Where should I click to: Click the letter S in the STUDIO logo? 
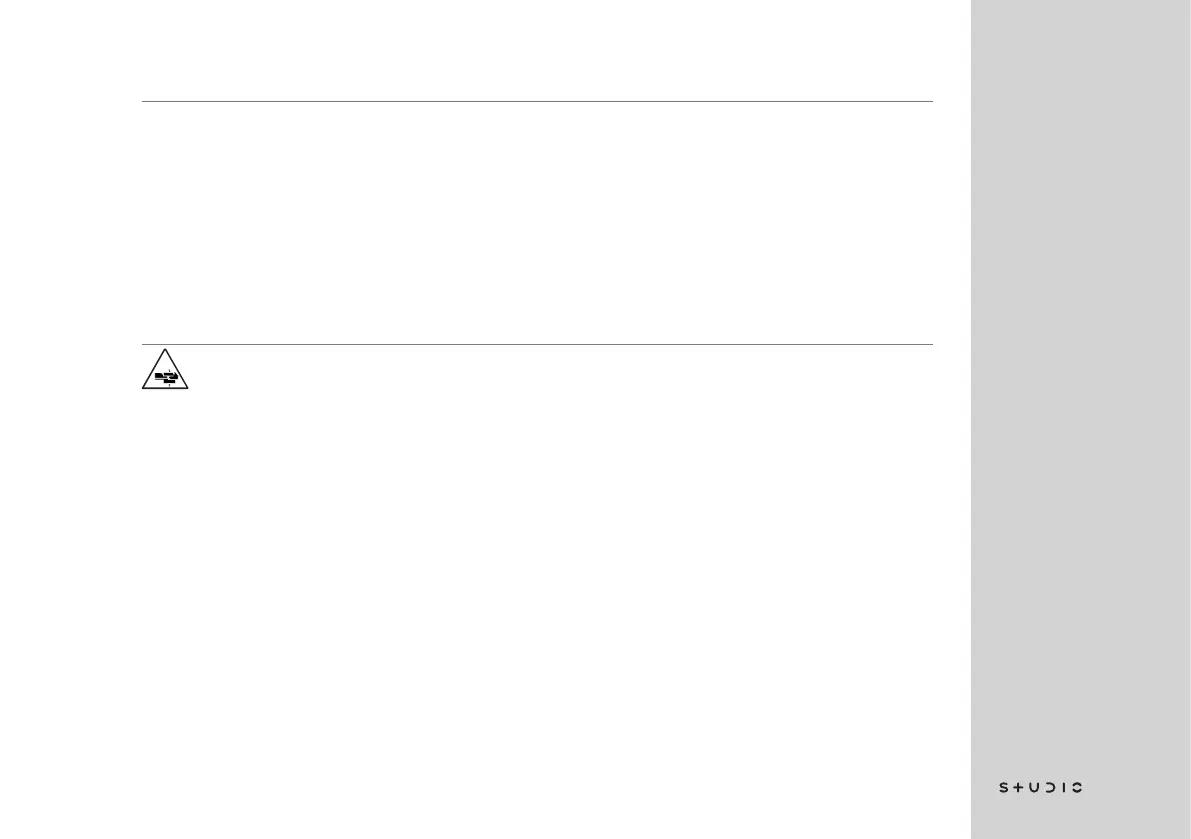coord(1005,788)
